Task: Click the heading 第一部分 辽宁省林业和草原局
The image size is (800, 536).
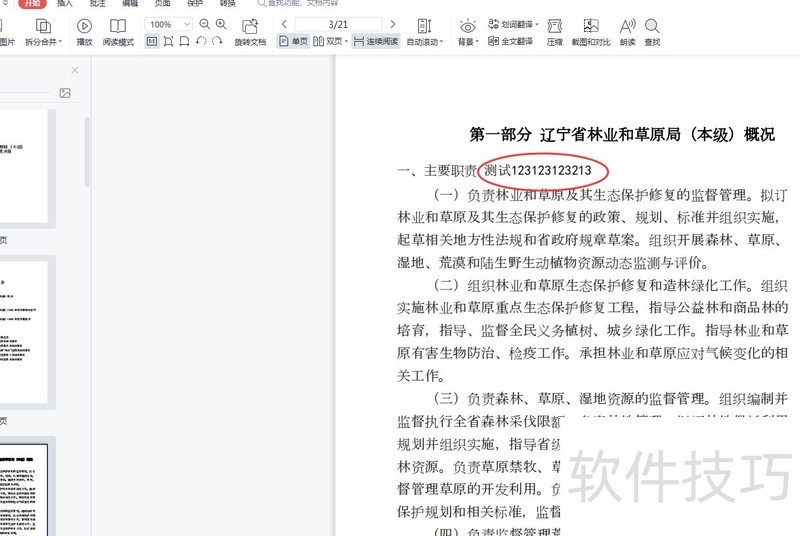Action: click(574, 134)
